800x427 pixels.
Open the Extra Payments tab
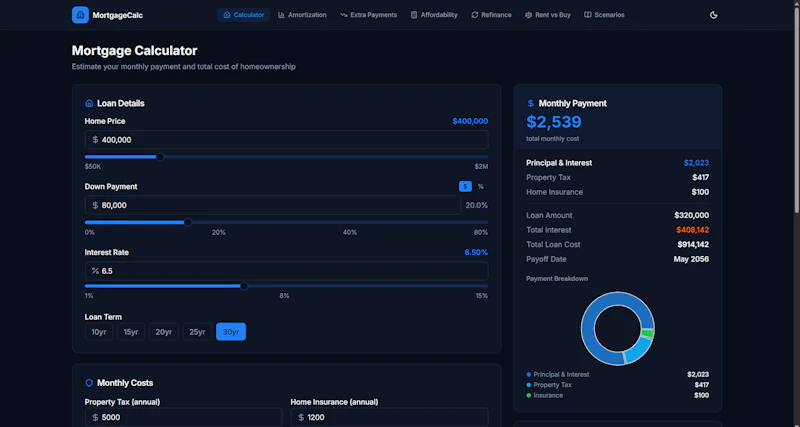(x=368, y=15)
